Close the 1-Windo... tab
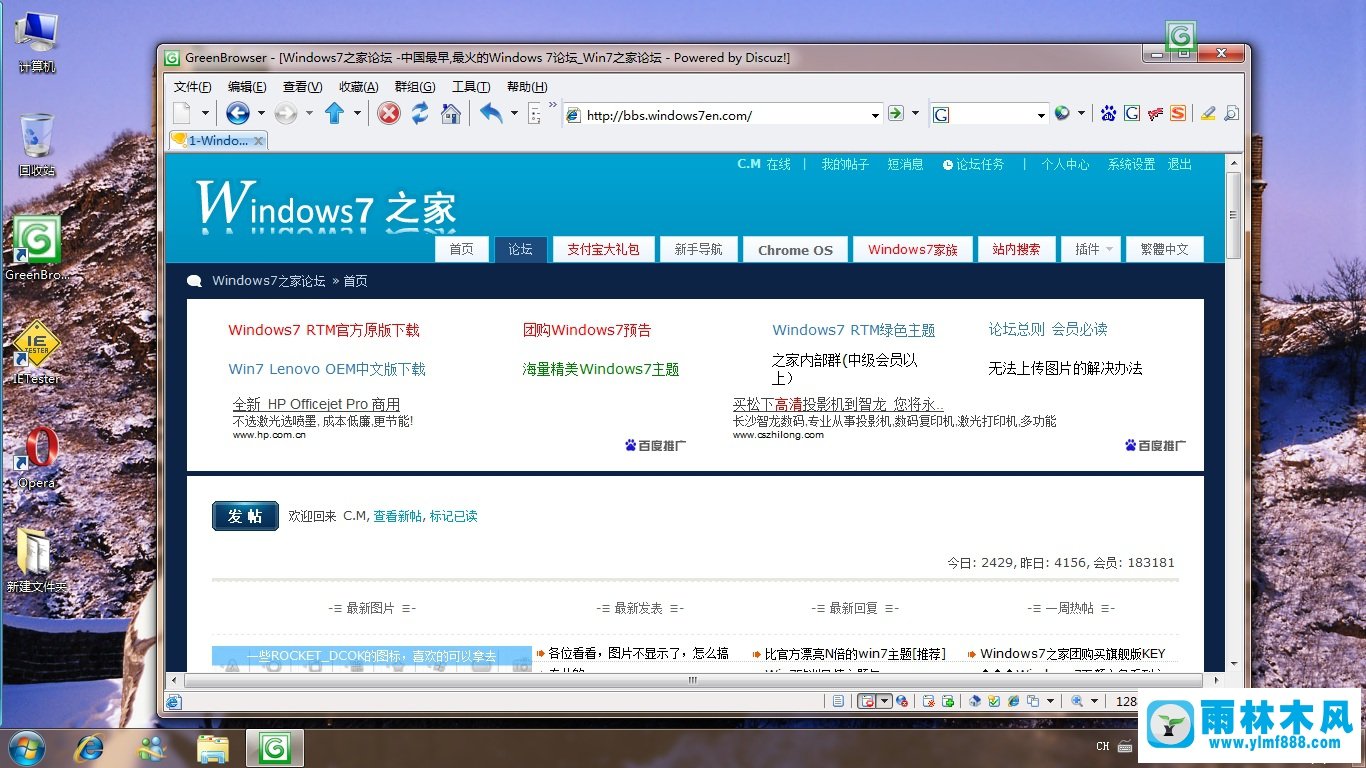 point(258,141)
